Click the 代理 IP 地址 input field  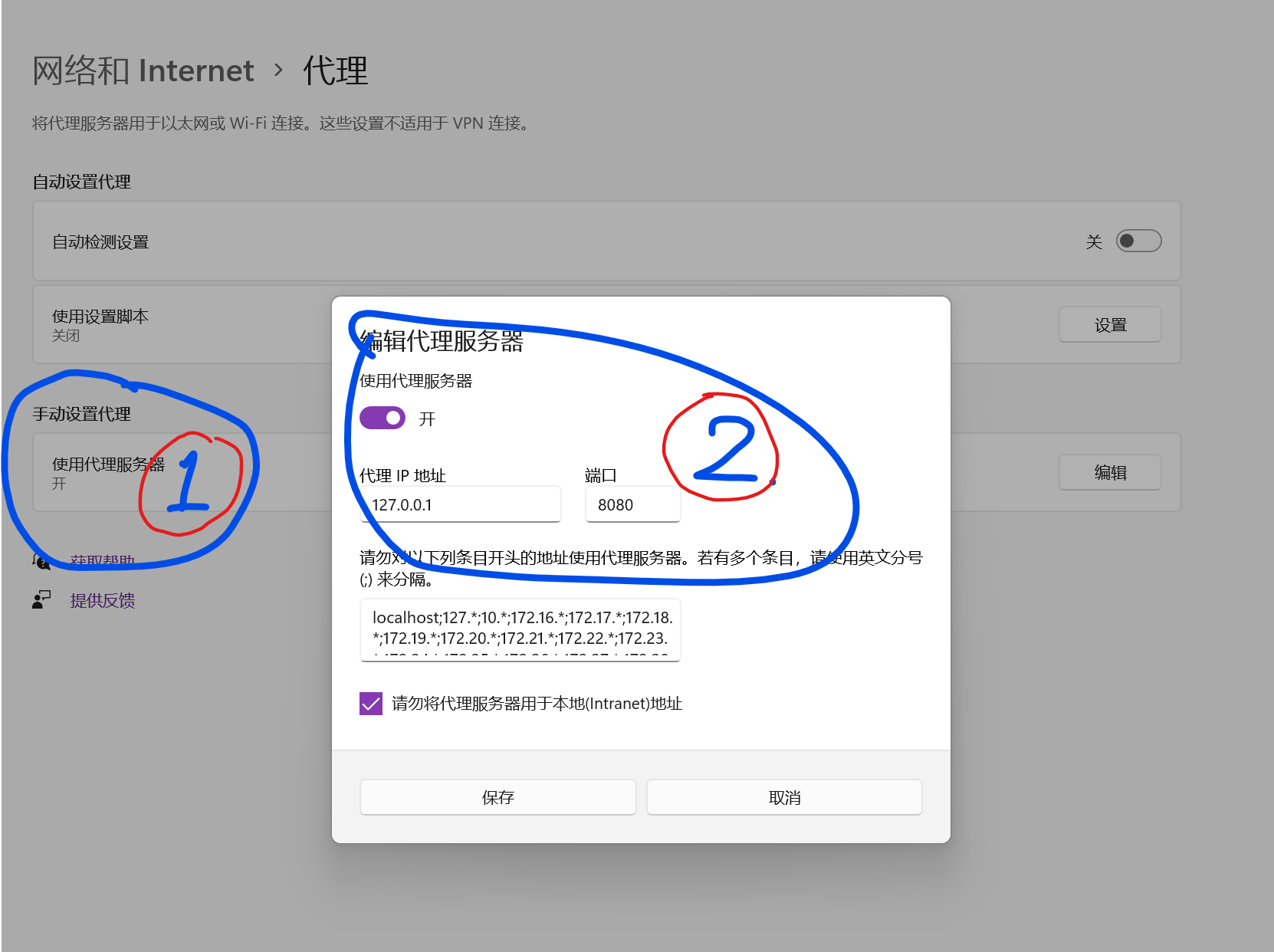click(x=461, y=504)
